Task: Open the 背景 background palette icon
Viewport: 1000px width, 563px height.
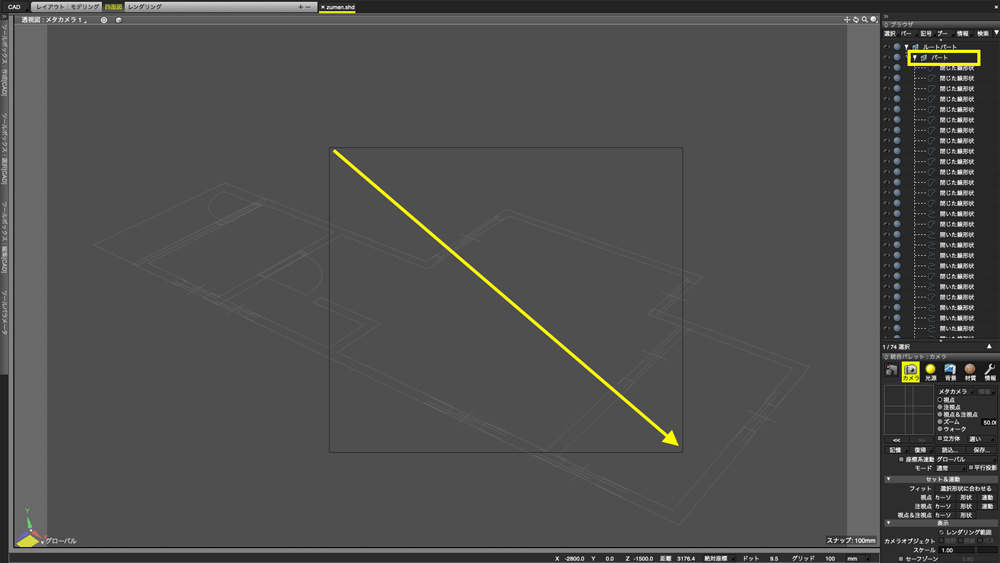Action: pos(950,370)
